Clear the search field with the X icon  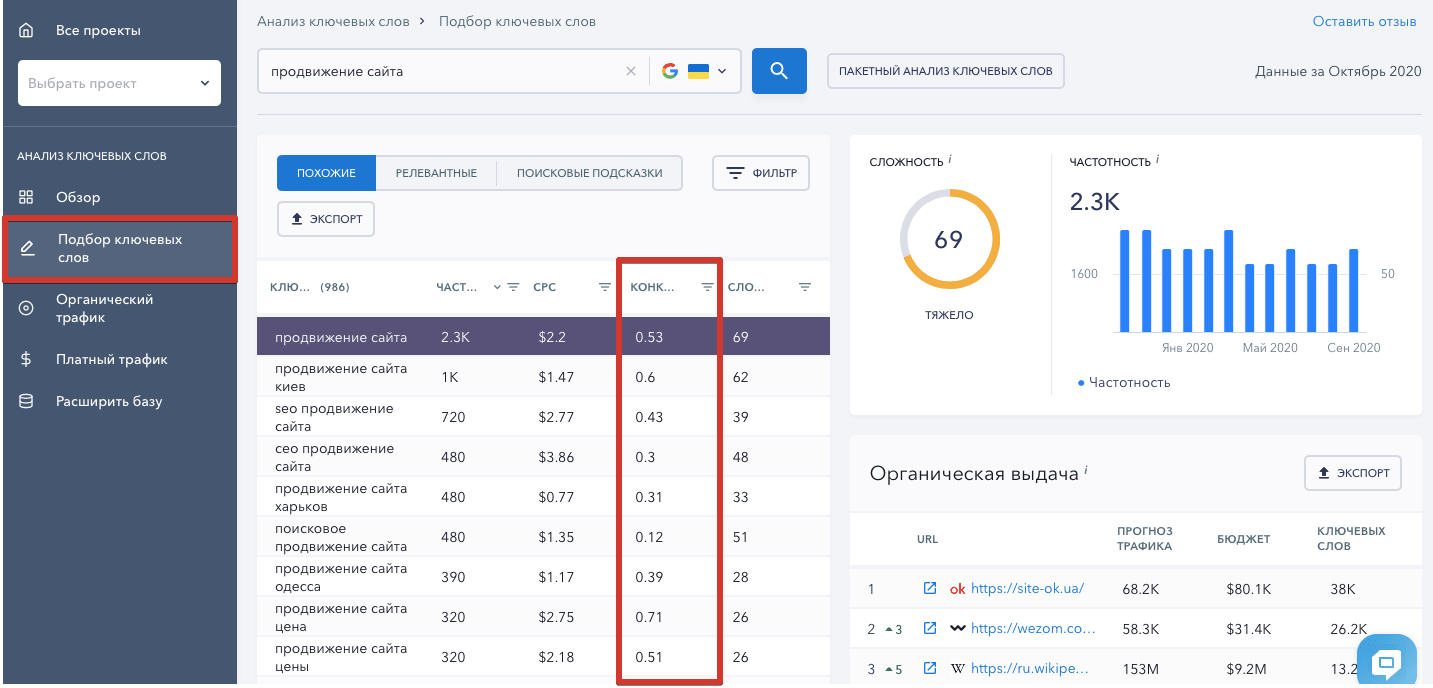(x=631, y=71)
